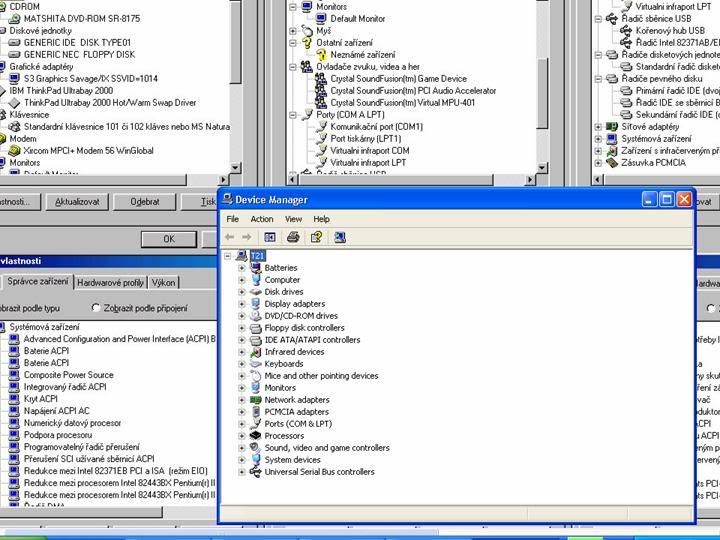This screenshot has width=720, height=540.
Task: Open the View menu
Action: pos(293,219)
